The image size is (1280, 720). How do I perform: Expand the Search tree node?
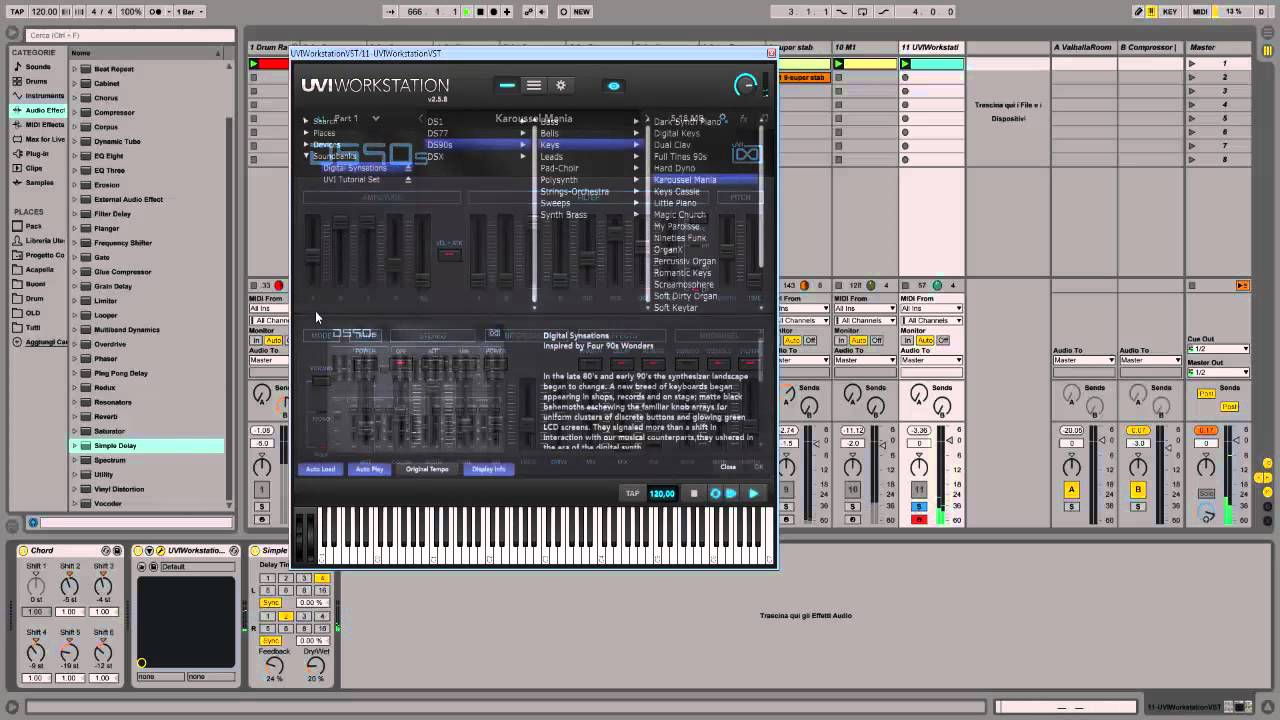(307, 121)
